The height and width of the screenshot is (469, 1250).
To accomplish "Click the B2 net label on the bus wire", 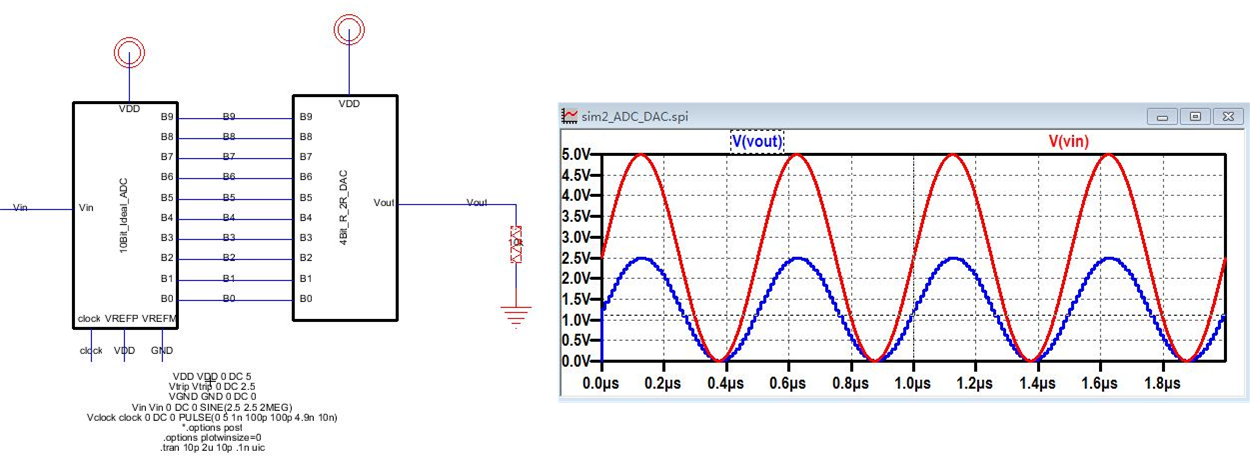I will pos(229,258).
